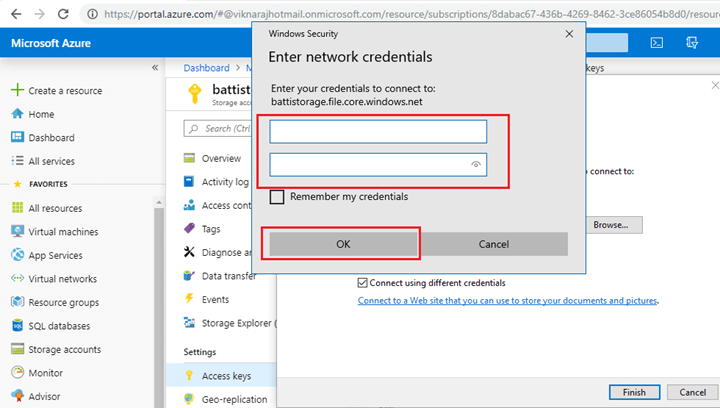The width and height of the screenshot is (720, 408).
Task: Open All services in sidebar
Action: [x=51, y=161]
